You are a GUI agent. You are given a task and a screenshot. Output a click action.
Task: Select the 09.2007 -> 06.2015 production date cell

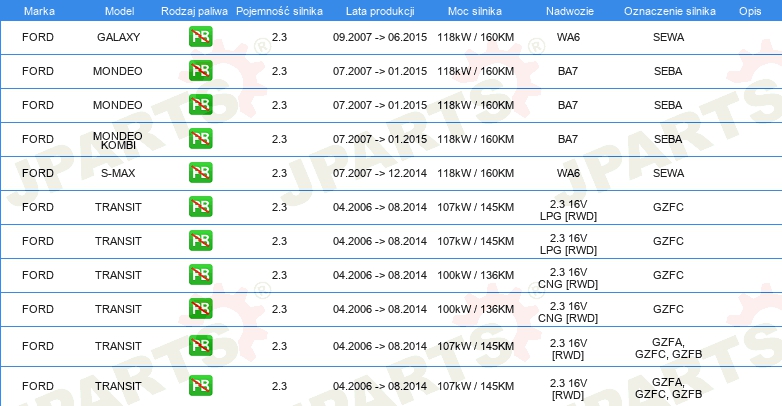click(380, 37)
